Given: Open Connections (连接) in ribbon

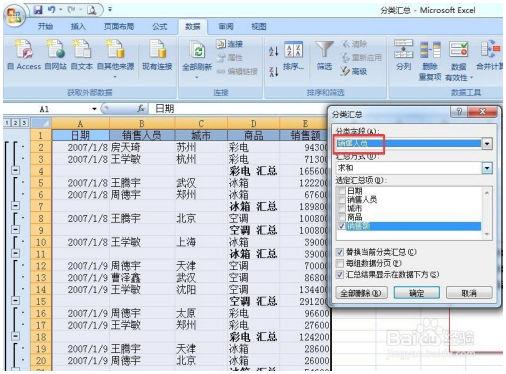Looking at the screenshot, I should coord(230,44).
